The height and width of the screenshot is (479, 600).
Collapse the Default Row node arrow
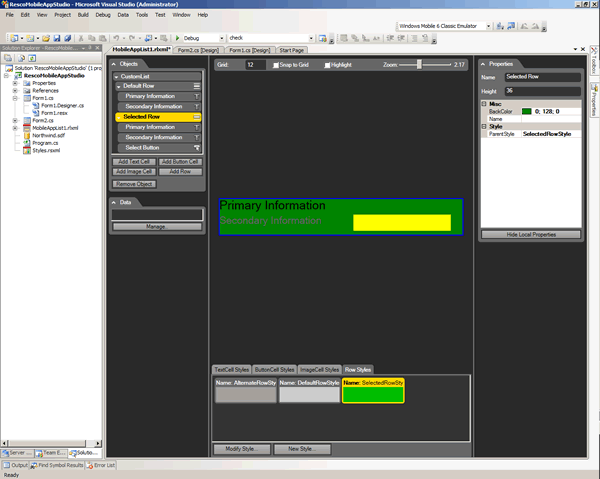click(119, 86)
